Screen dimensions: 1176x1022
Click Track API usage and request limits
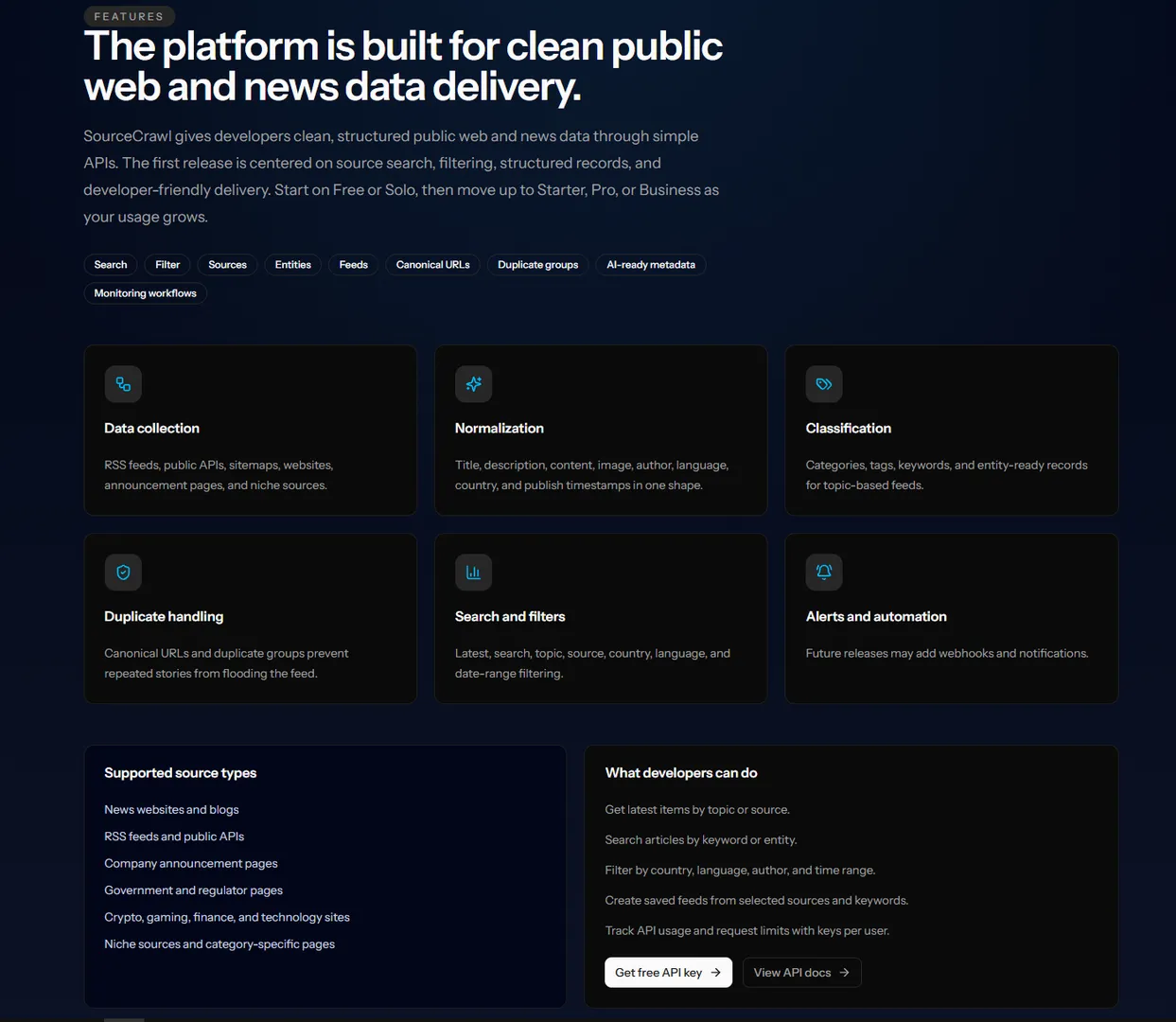click(747, 931)
